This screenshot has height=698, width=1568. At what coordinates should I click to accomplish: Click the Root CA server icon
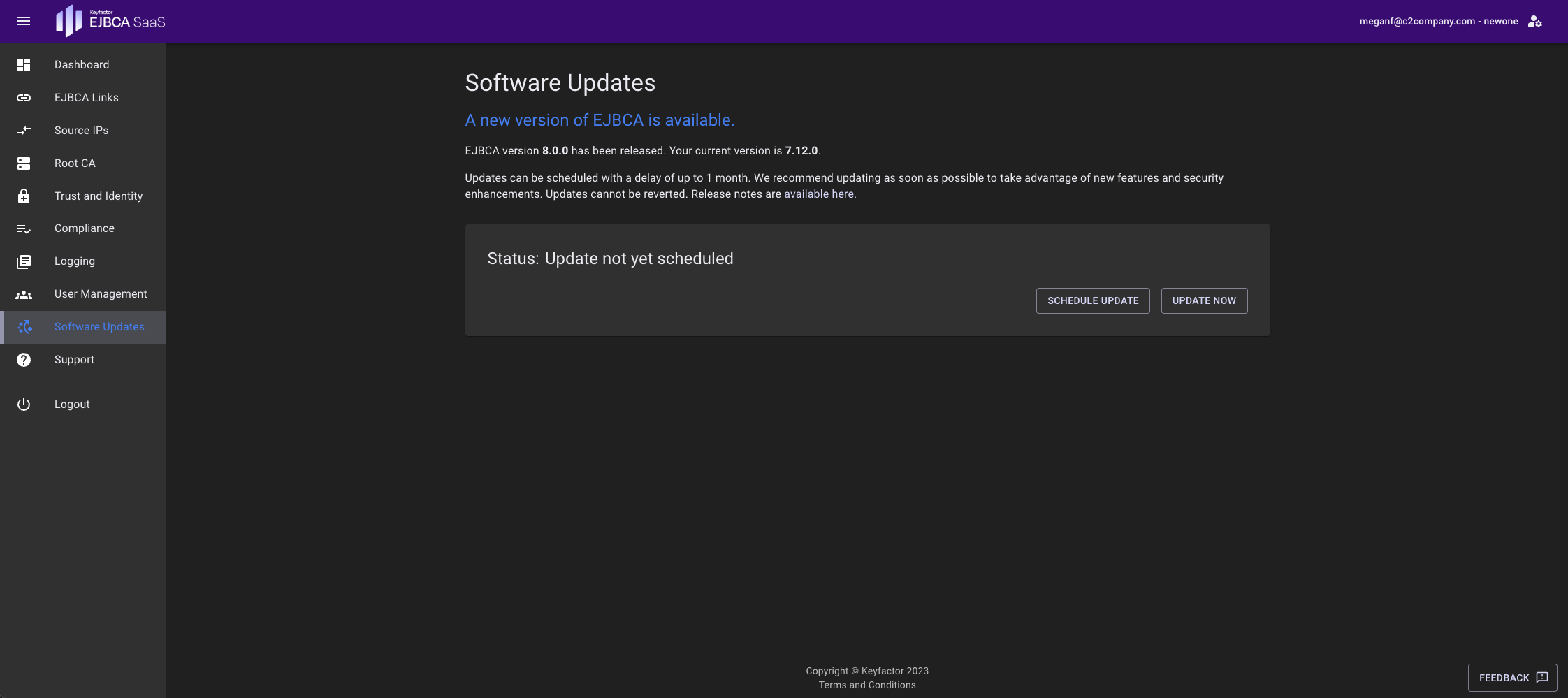point(24,163)
